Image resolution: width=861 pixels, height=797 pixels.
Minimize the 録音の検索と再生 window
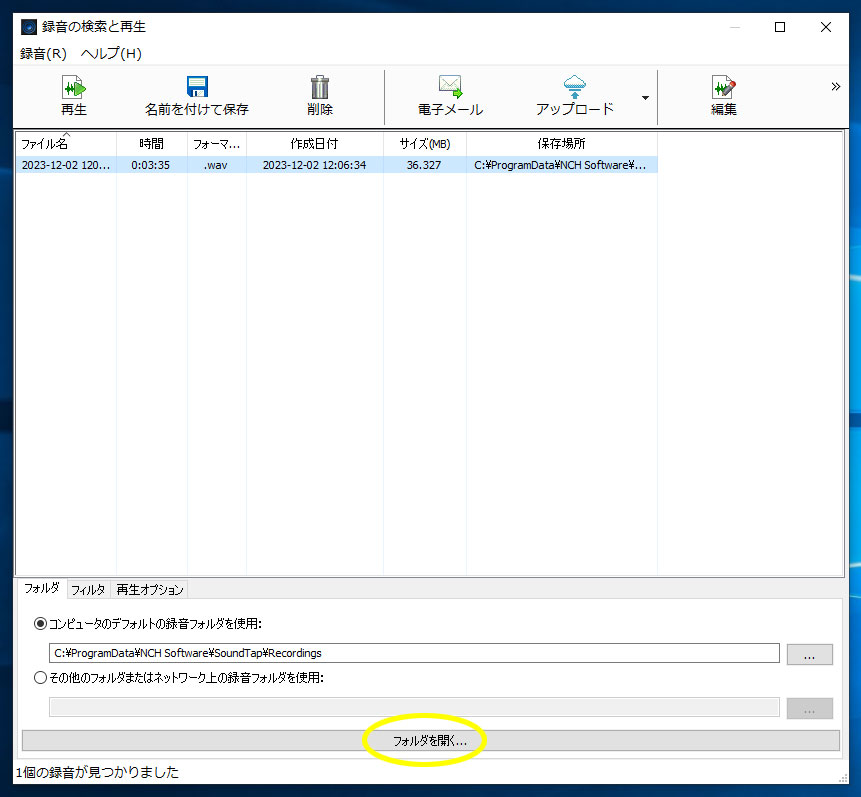click(x=735, y=27)
